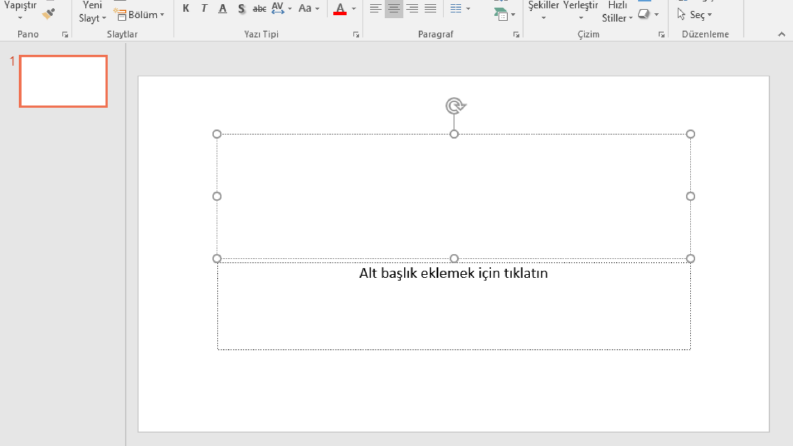Toggle underline formatting
This screenshot has height=446, width=793.
(223, 9)
